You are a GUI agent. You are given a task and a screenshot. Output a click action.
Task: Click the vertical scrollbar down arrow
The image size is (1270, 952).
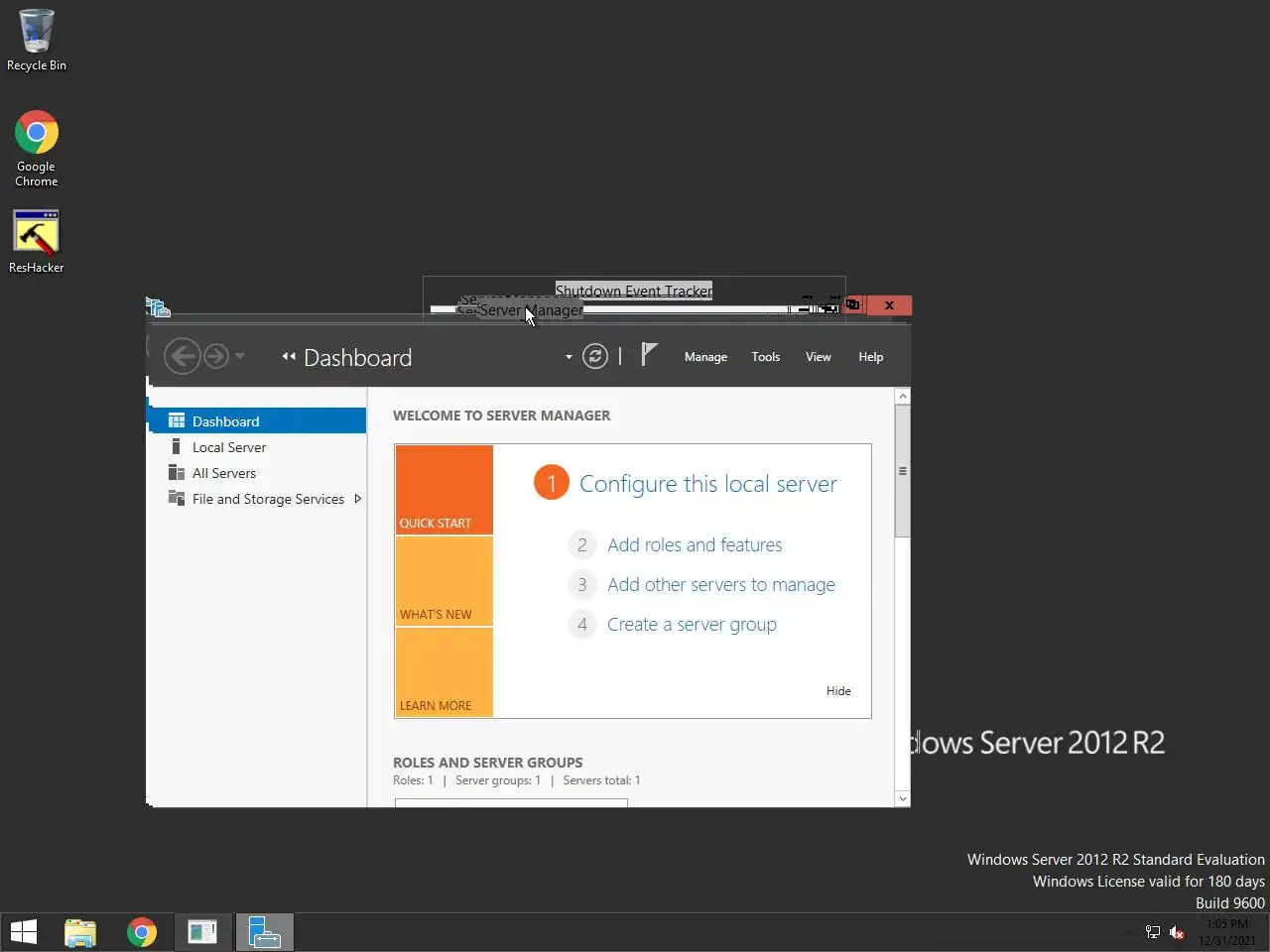[902, 798]
